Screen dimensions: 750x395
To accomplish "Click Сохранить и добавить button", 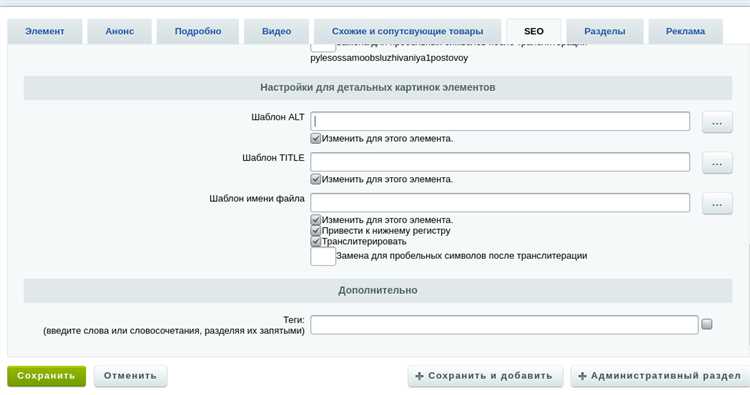I will coord(485,376).
